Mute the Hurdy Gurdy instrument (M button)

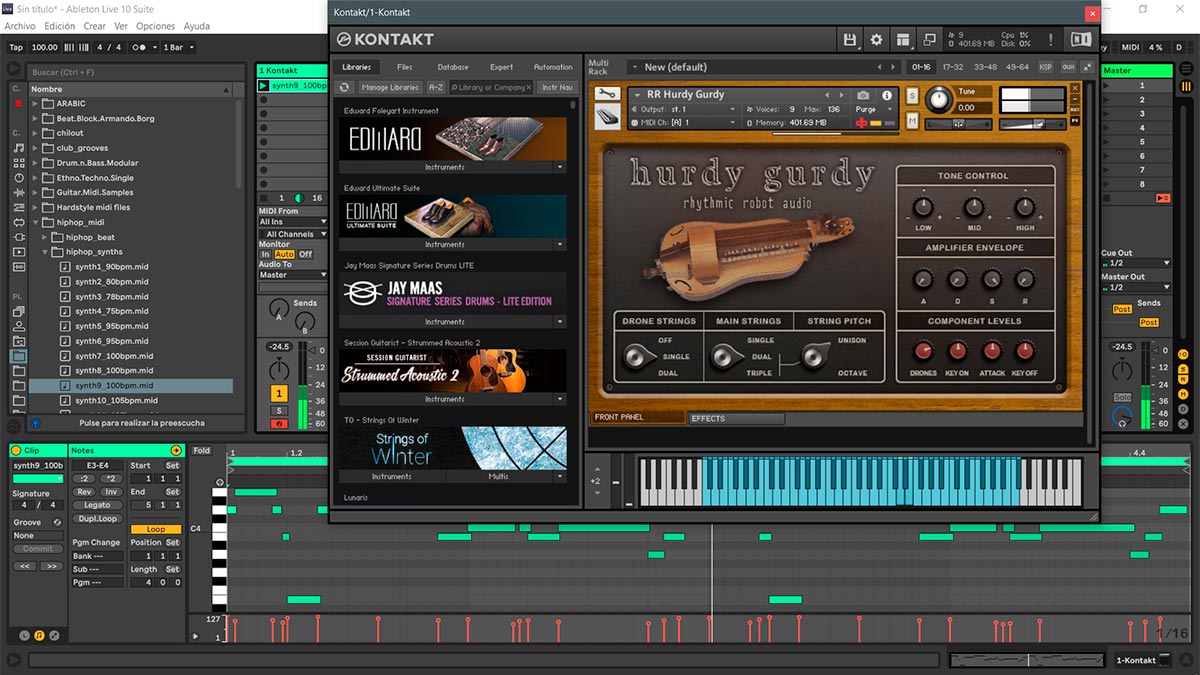point(912,121)
